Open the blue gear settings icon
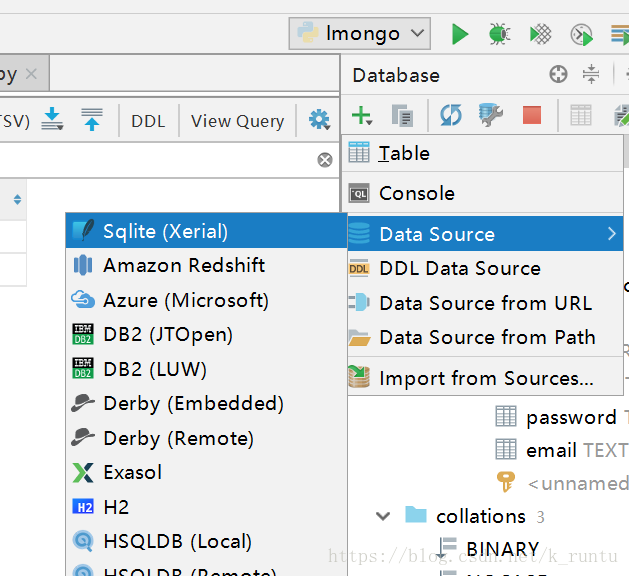Screen dimensions: 629x576 [319, 120]
